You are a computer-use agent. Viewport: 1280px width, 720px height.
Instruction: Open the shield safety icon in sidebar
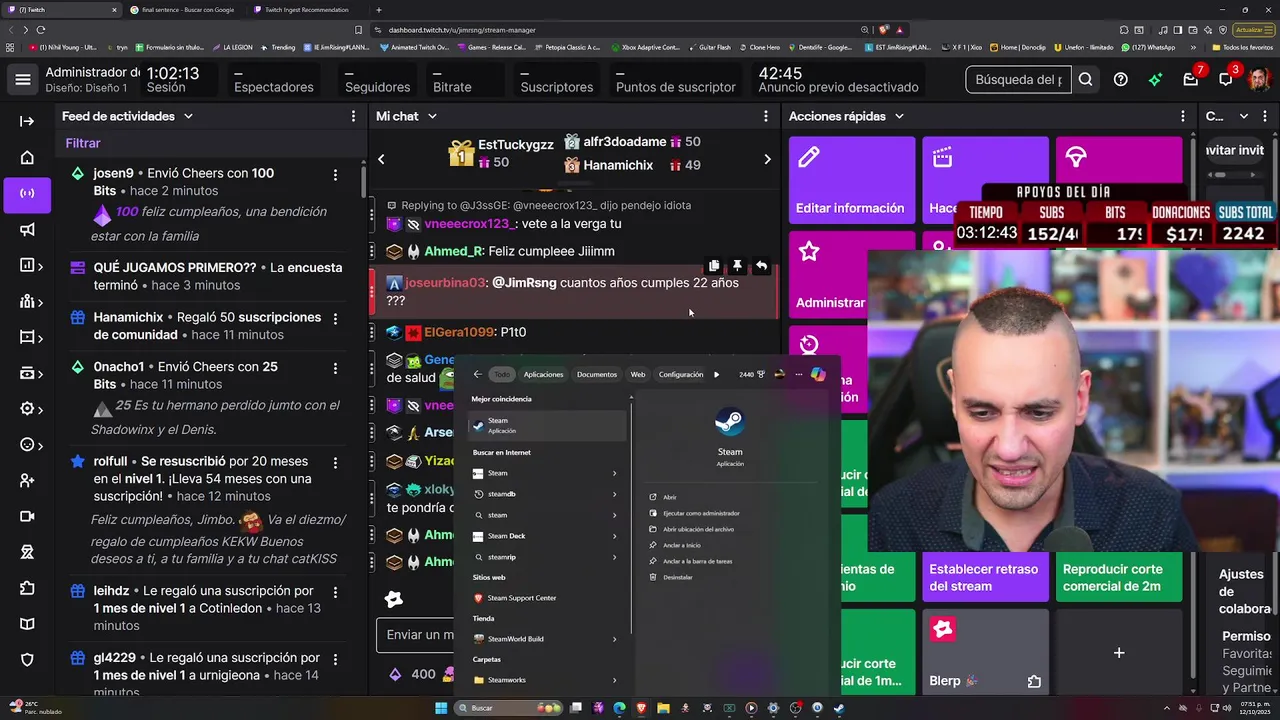pos(27,660)
